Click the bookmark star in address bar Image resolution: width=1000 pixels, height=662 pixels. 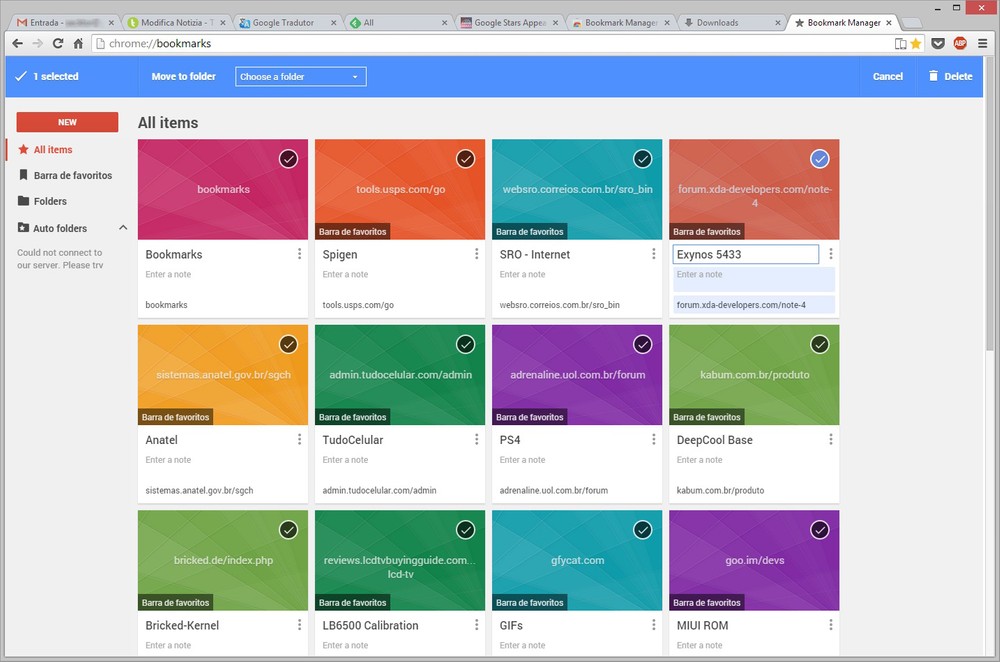pyautogui.click(x=916, y=44)
